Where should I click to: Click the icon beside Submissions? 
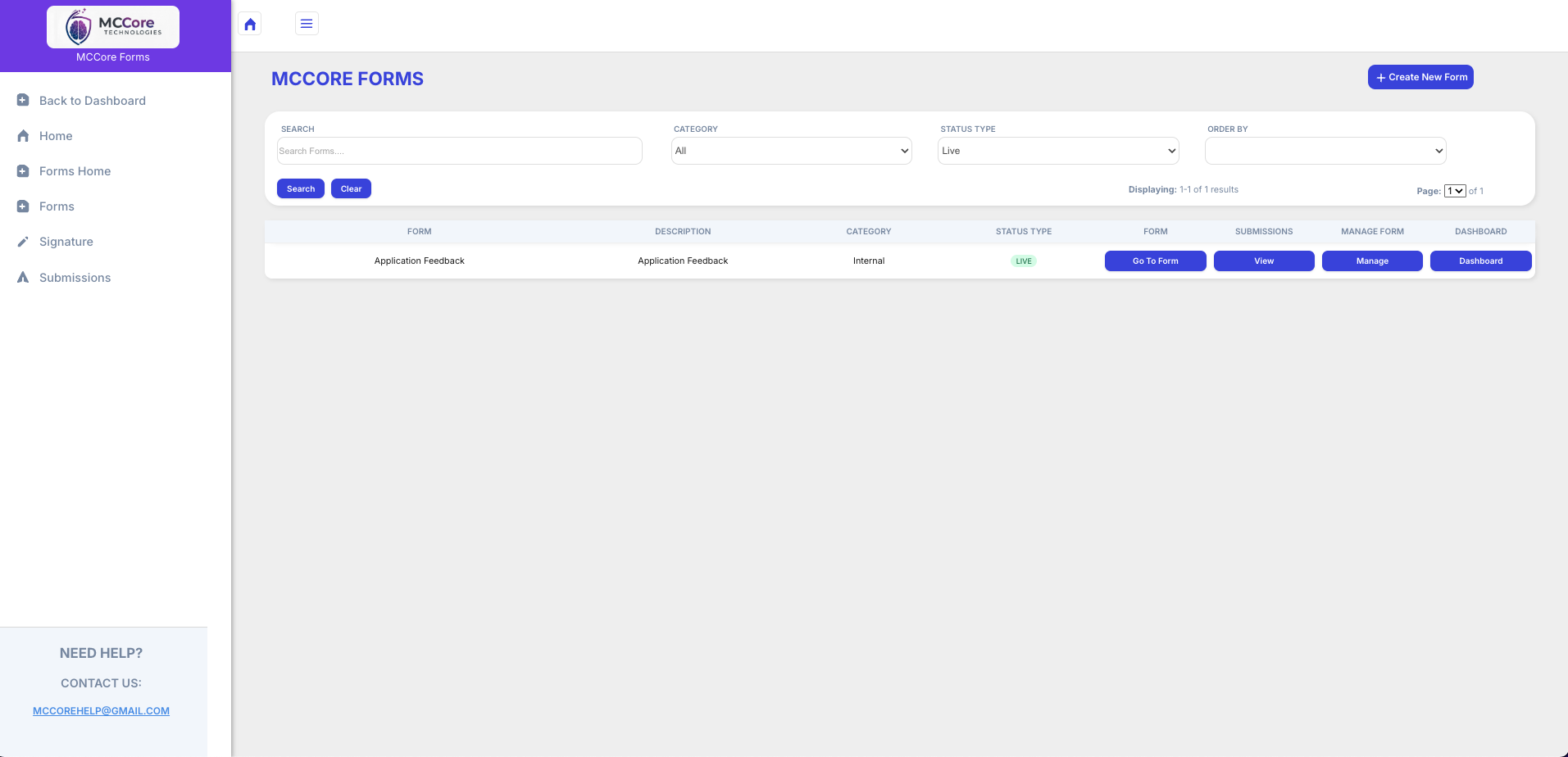click(x=23, y=278)
